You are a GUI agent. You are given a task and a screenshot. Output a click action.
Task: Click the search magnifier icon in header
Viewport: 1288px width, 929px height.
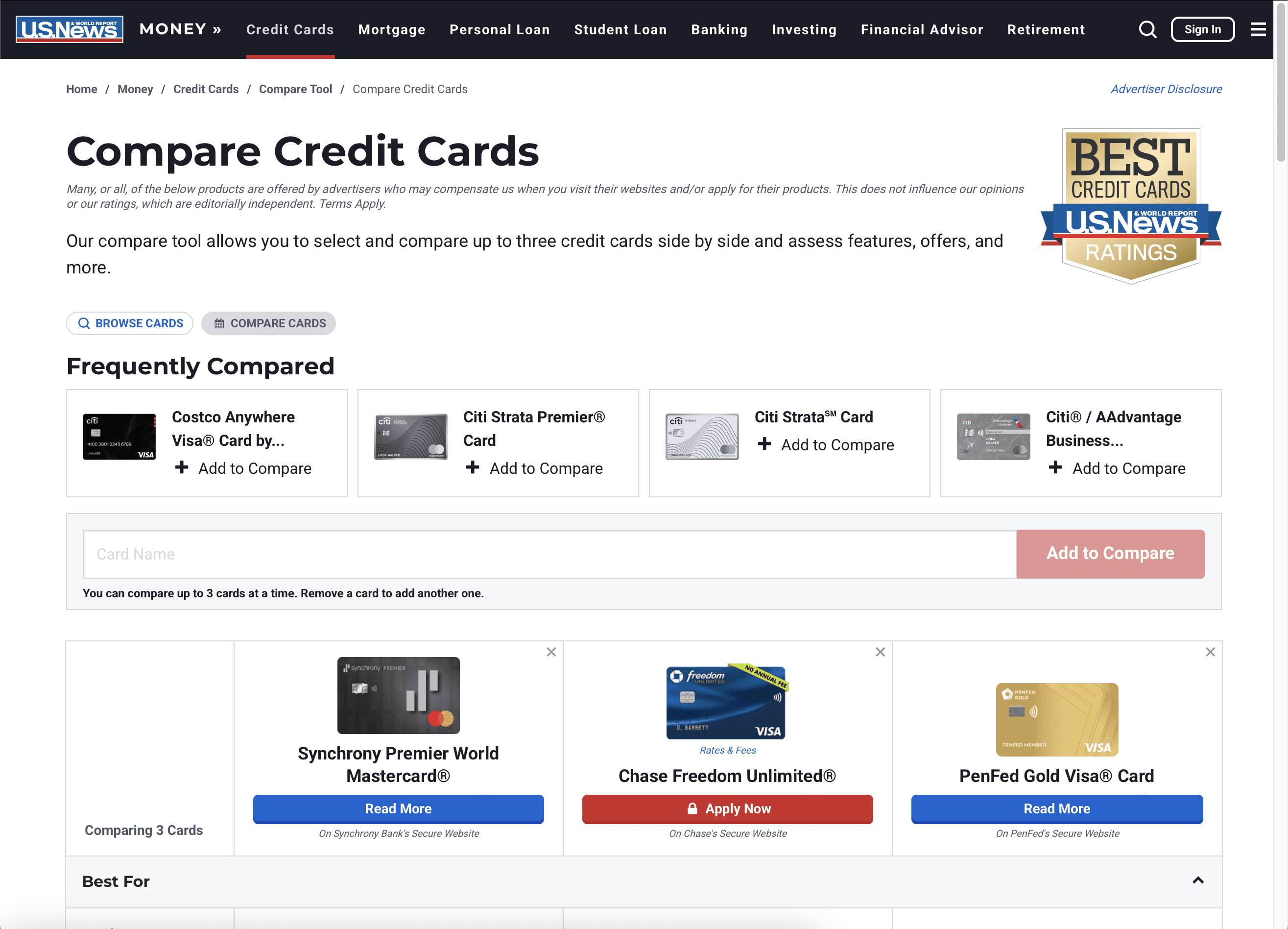tap(1147, 29)
